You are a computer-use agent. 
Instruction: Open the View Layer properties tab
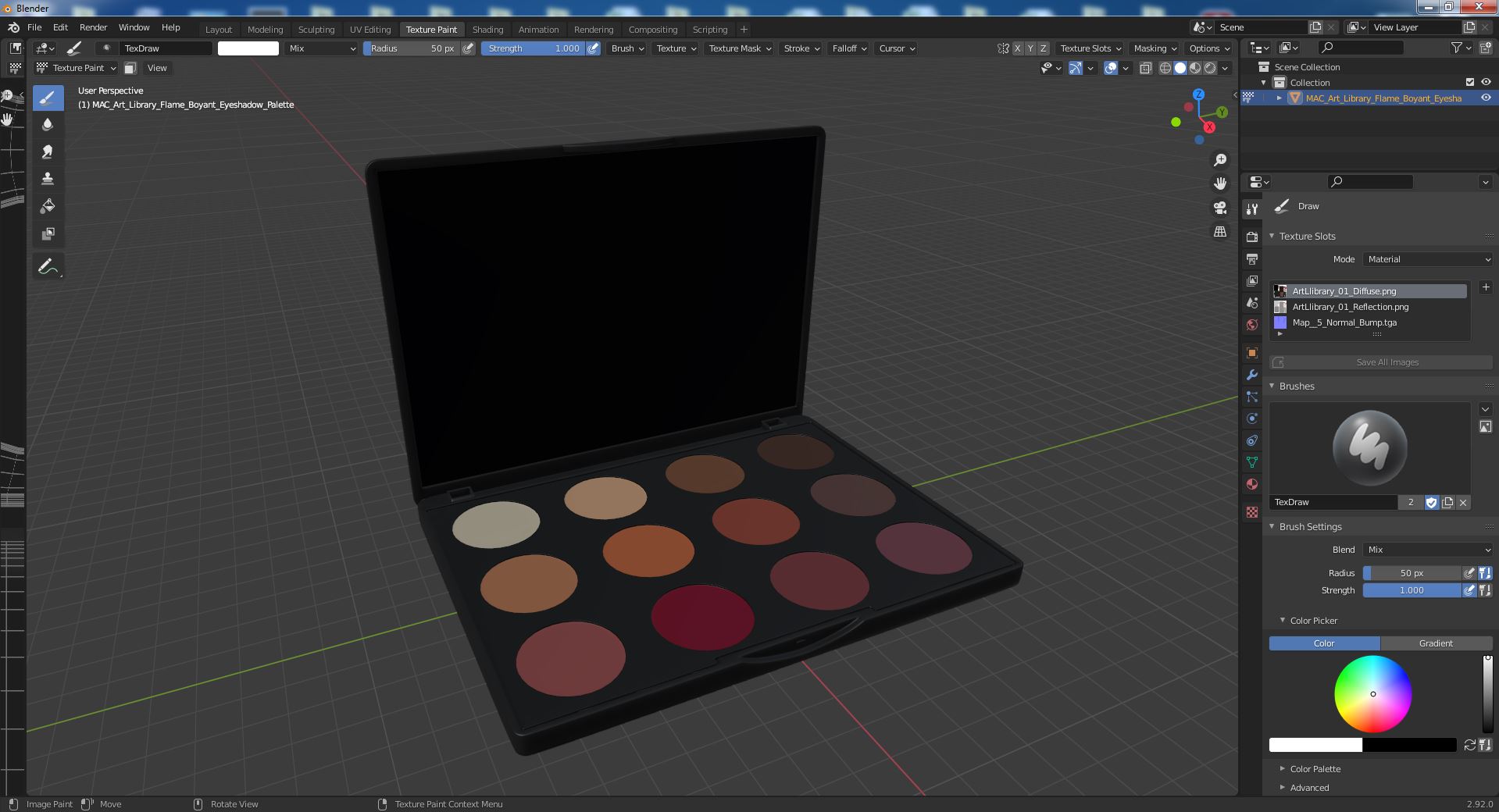1252,280
